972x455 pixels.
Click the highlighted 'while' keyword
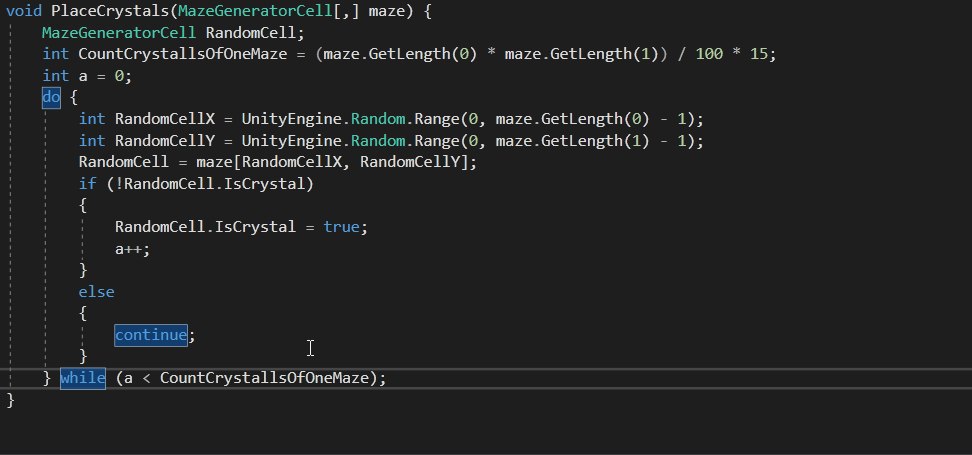[83, 378]
